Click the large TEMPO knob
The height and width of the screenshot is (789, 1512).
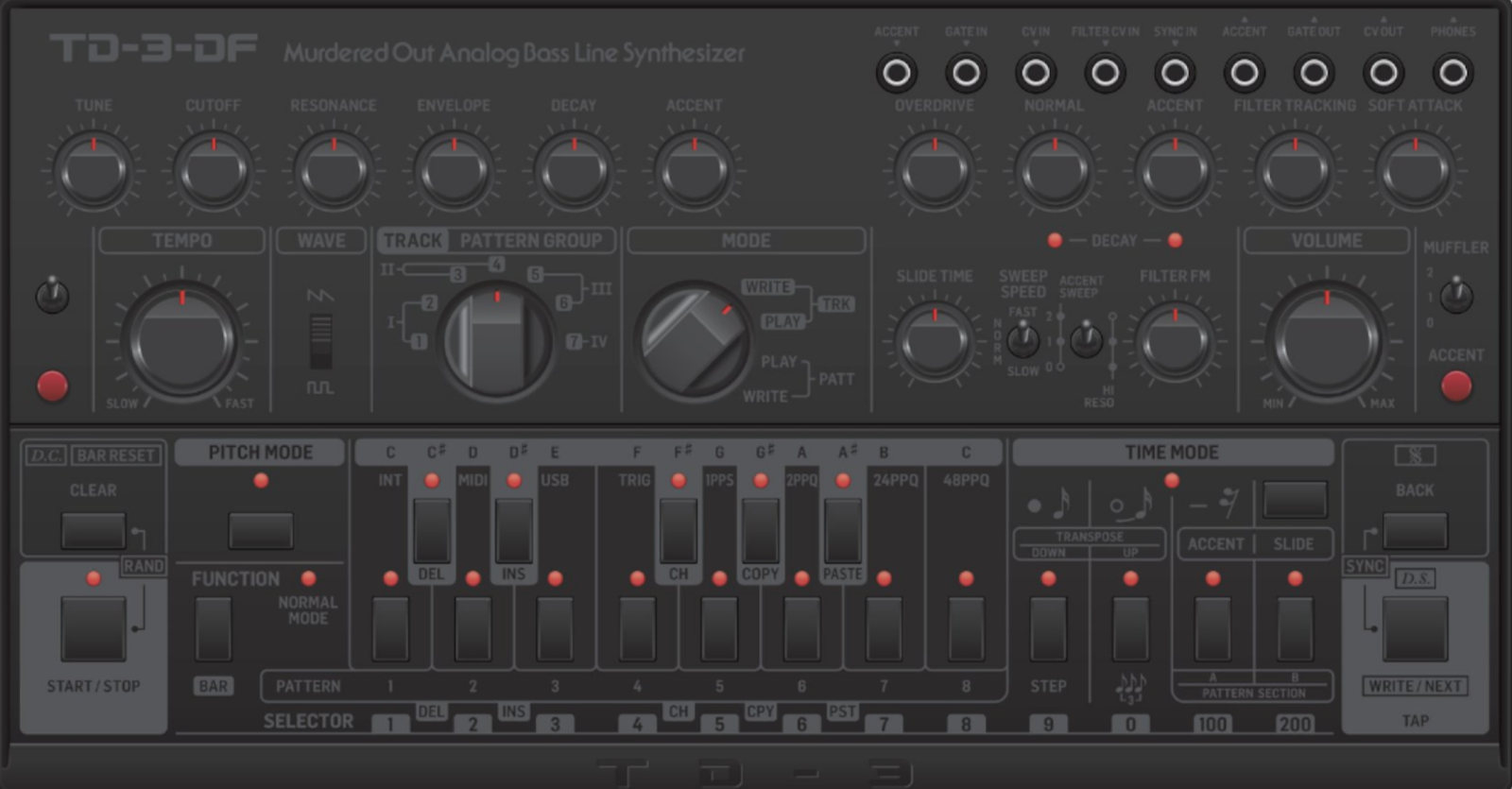pos(182,340)
